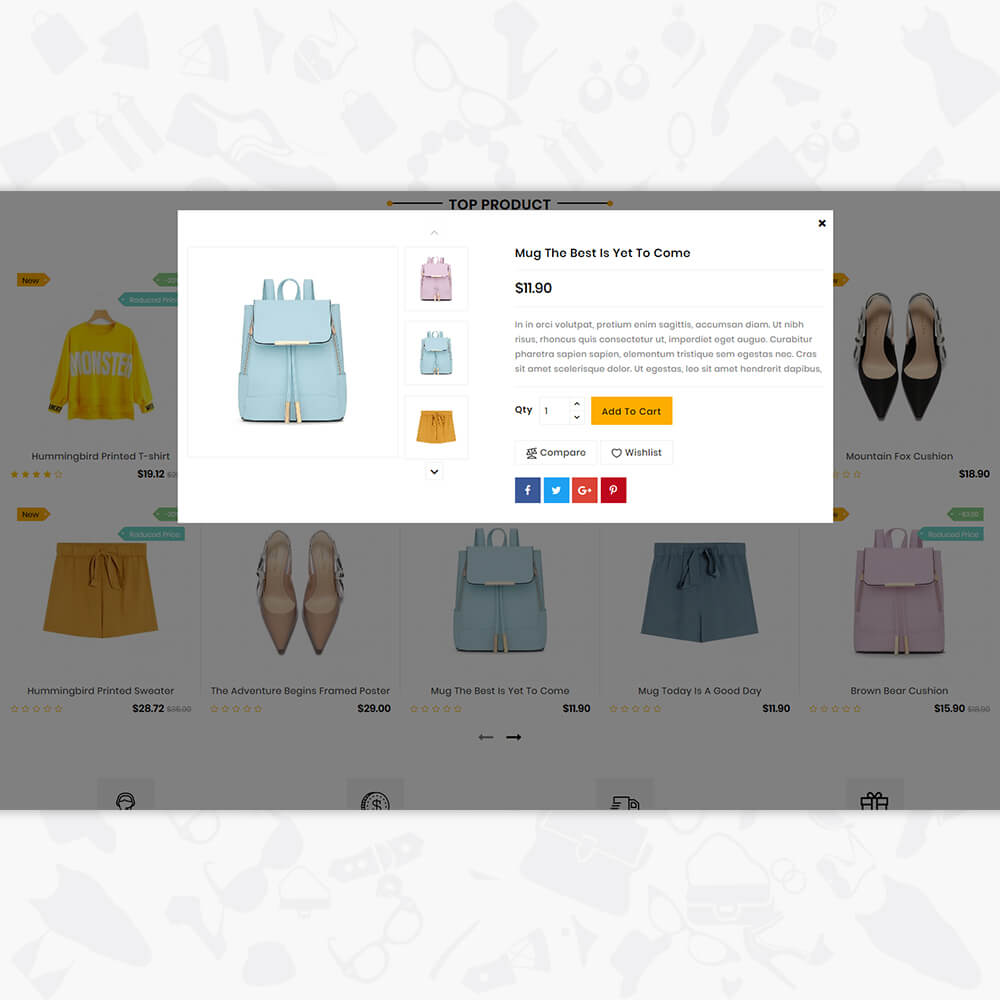Image resolution: width=1000 pixels, height=1000 pixels.
Task: Open Brown Bear Cushion product link
Action: 899,691
